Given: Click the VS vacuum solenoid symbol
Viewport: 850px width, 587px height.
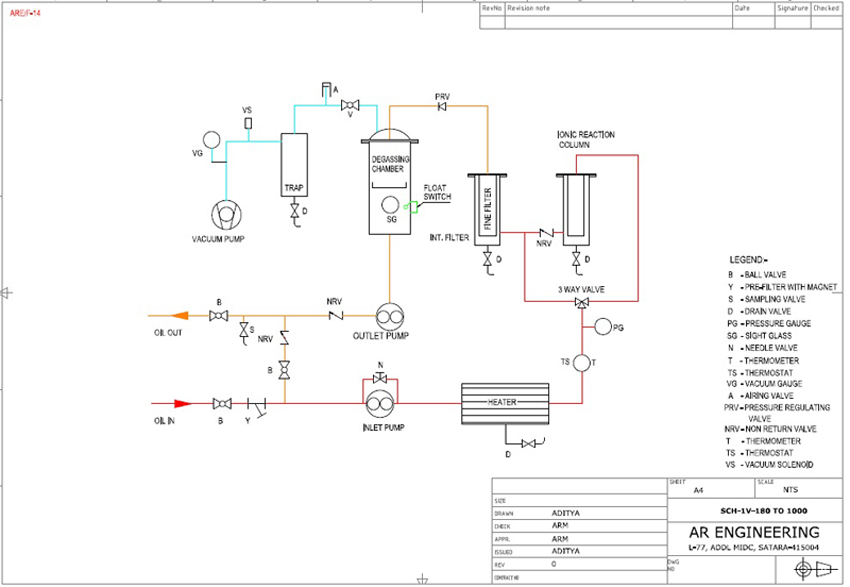Looking at the screenshot, I should (248, 123).
